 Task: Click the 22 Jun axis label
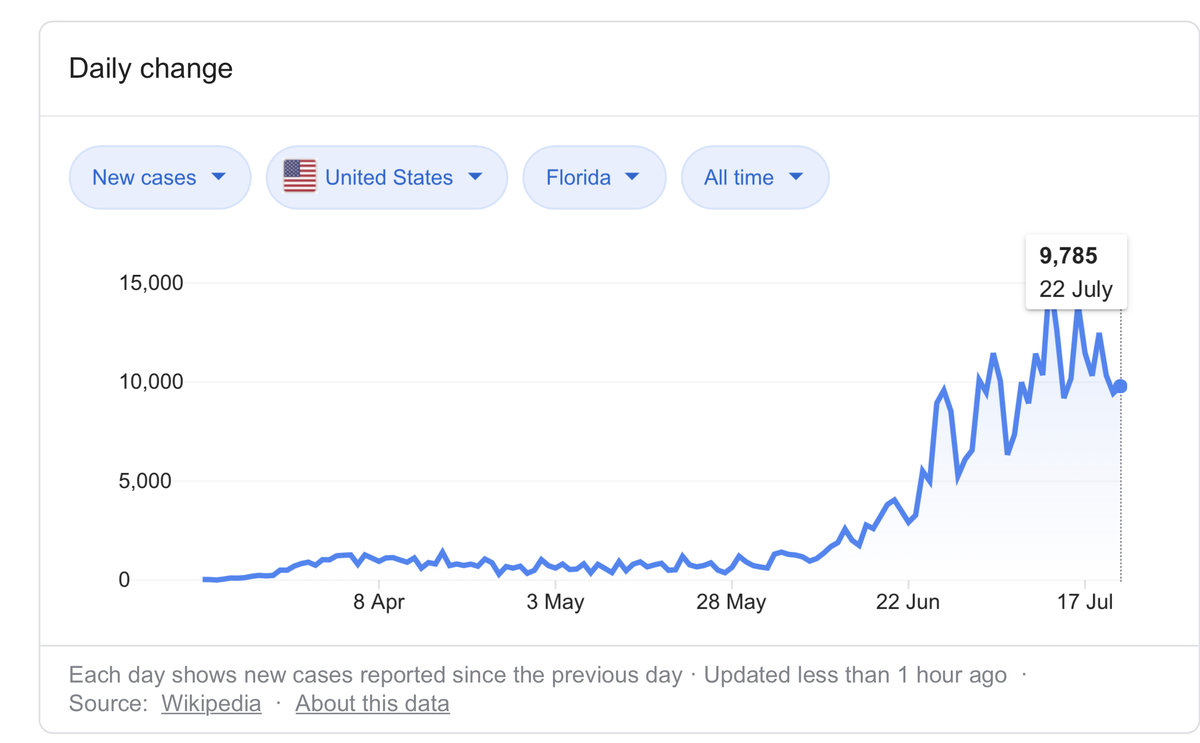click(x=908, y=602)
